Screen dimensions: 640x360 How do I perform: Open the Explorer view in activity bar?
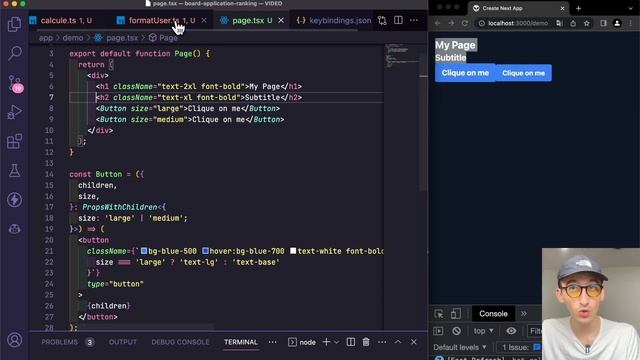(x=14, y=24)
